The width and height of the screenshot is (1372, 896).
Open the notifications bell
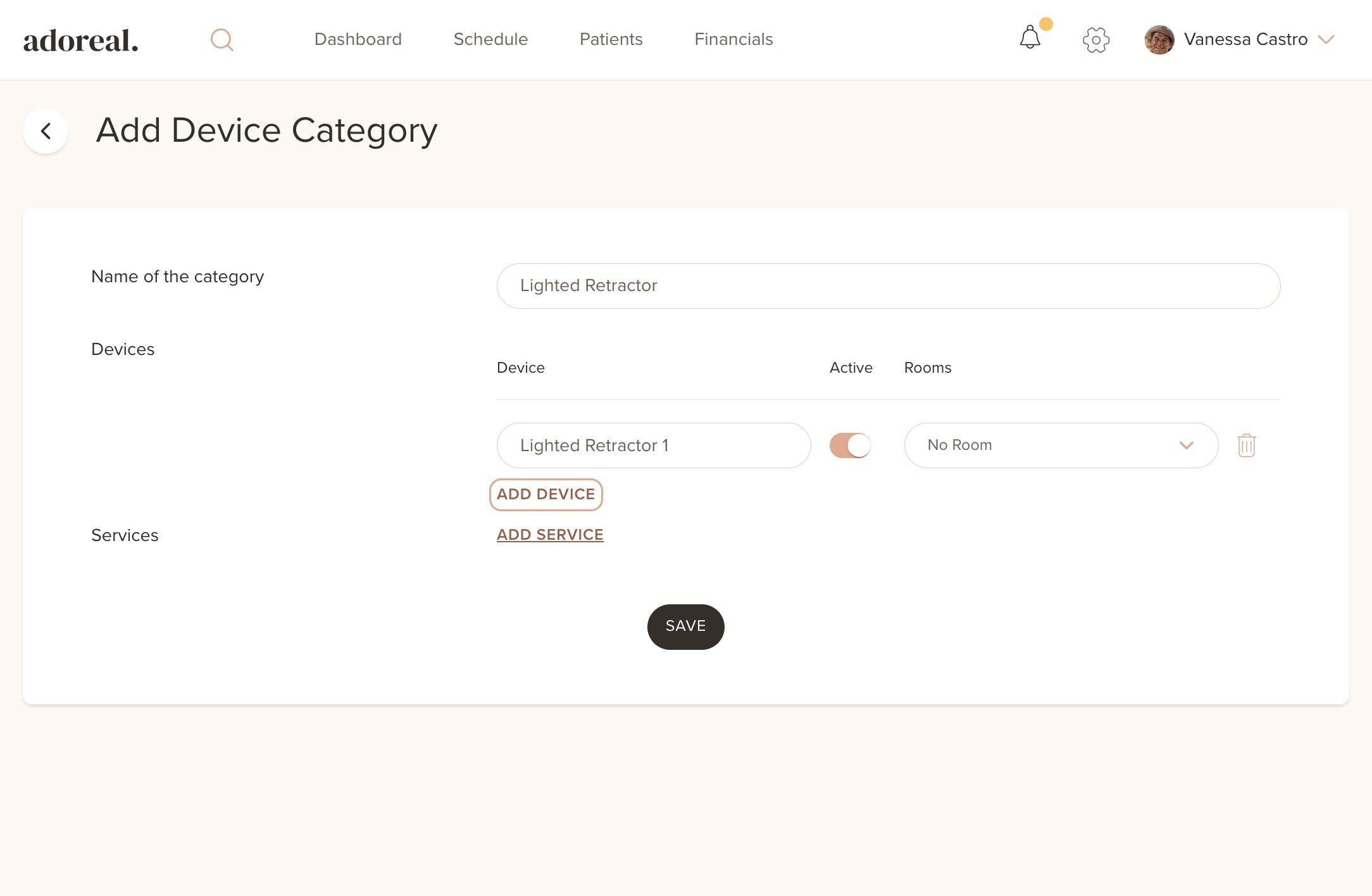pos(1030,38)
